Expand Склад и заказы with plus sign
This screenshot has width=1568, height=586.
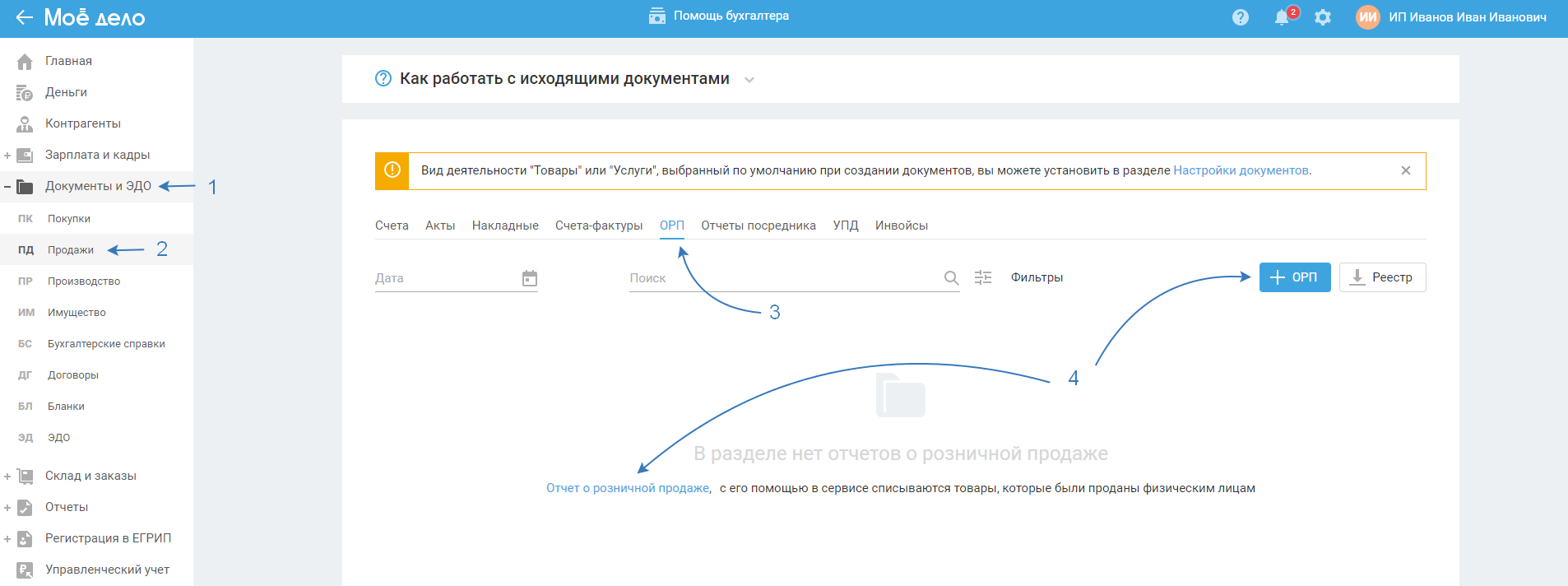tap(7, 477)
